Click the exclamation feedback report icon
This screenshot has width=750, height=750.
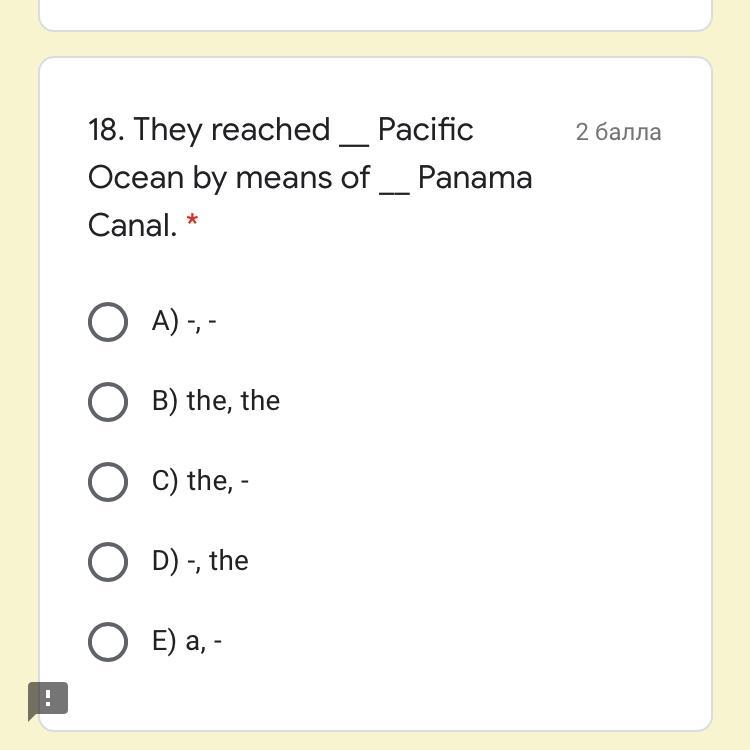[x=48, y=698]
